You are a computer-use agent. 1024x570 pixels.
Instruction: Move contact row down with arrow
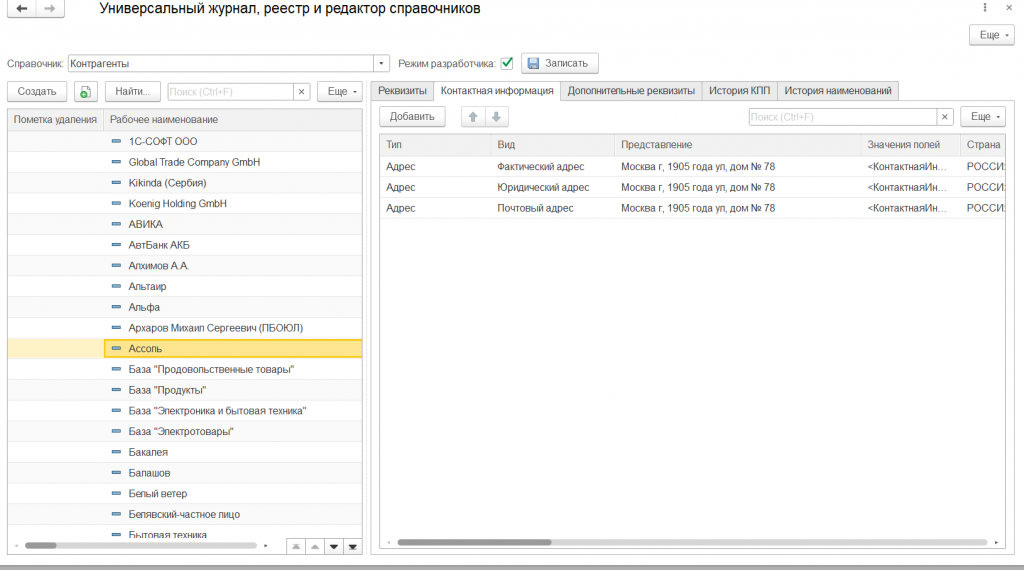pyautogui.click(x=496, y=117)
